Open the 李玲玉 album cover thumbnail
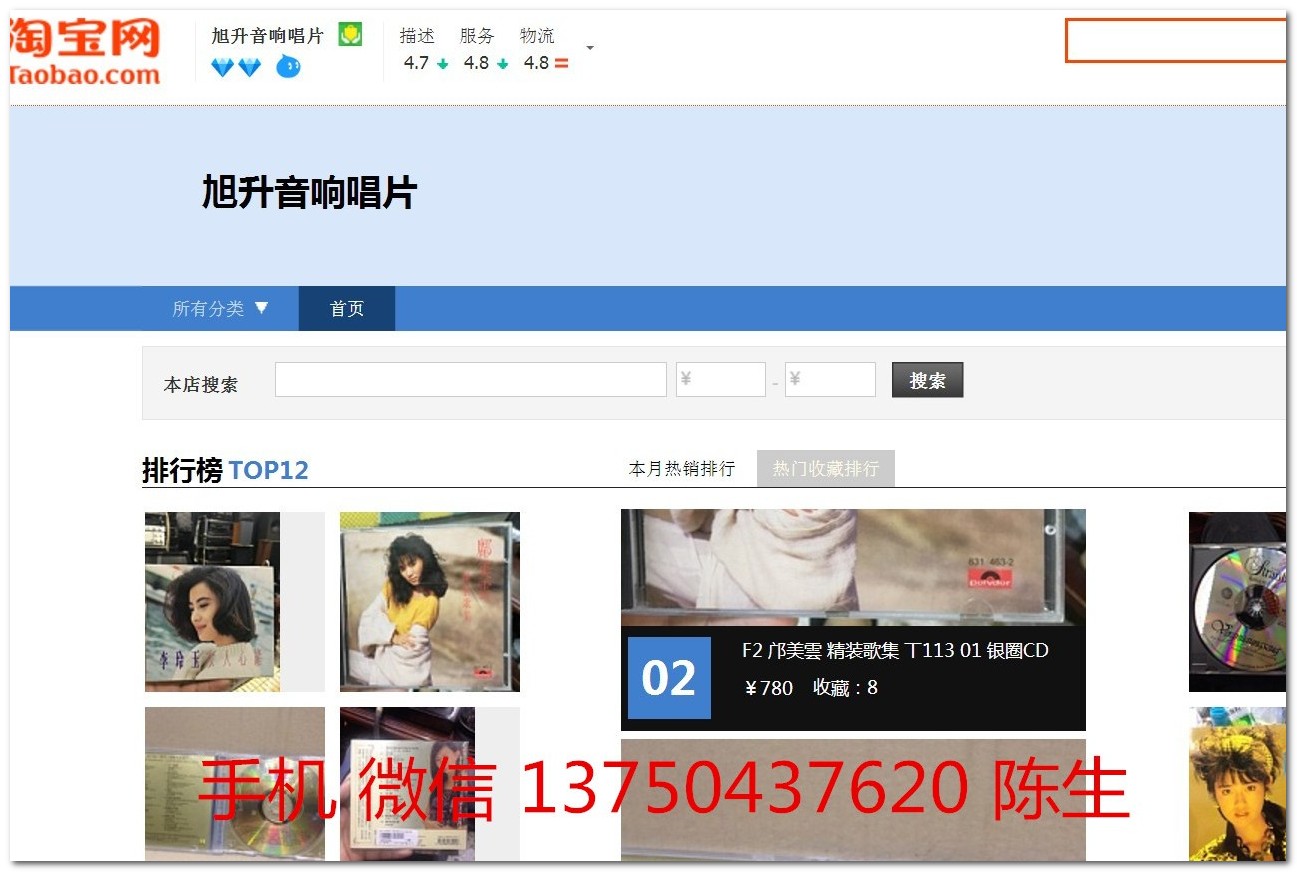1297x872 pixels. click(x=212, y=602)
